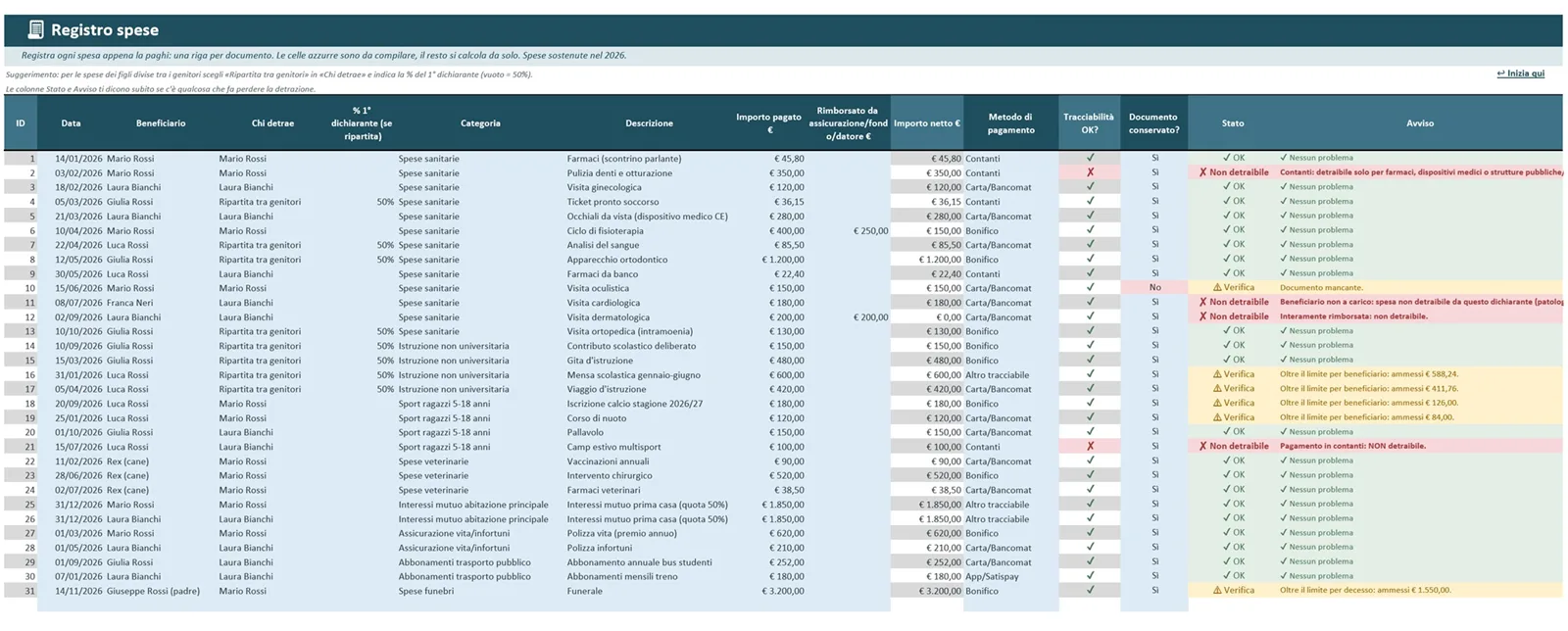Click the 'Verifica' warning status in row 10
The image size is (1568, 631).
click(1233, 288)
